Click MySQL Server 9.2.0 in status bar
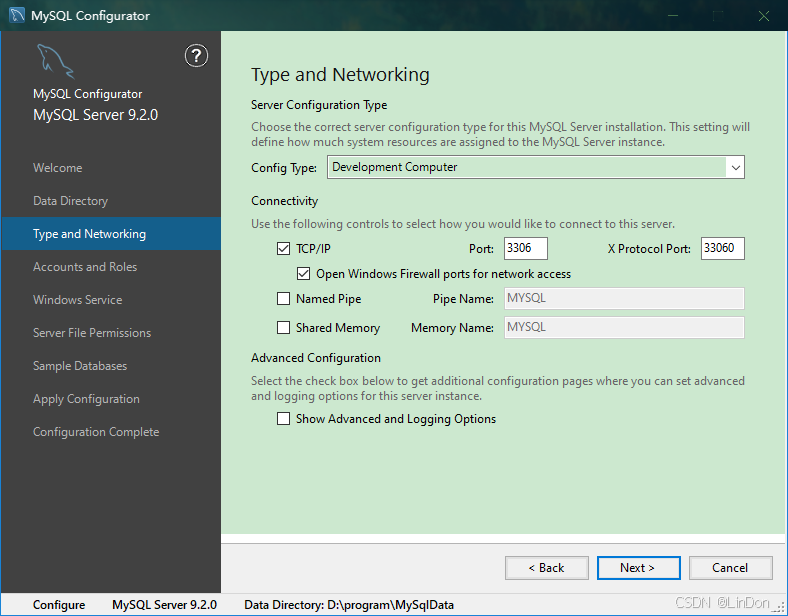 click(x=164, y=605)
